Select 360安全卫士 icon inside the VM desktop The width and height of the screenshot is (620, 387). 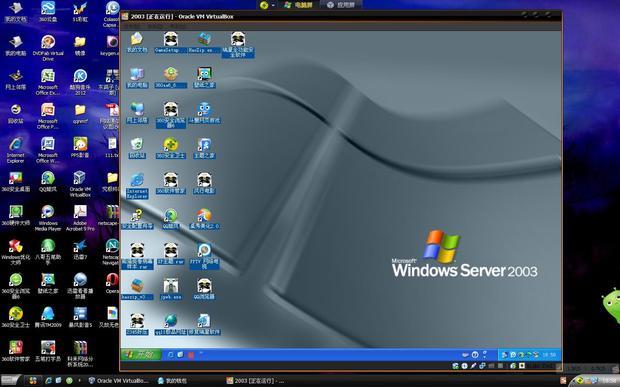[x=171, y=148]
